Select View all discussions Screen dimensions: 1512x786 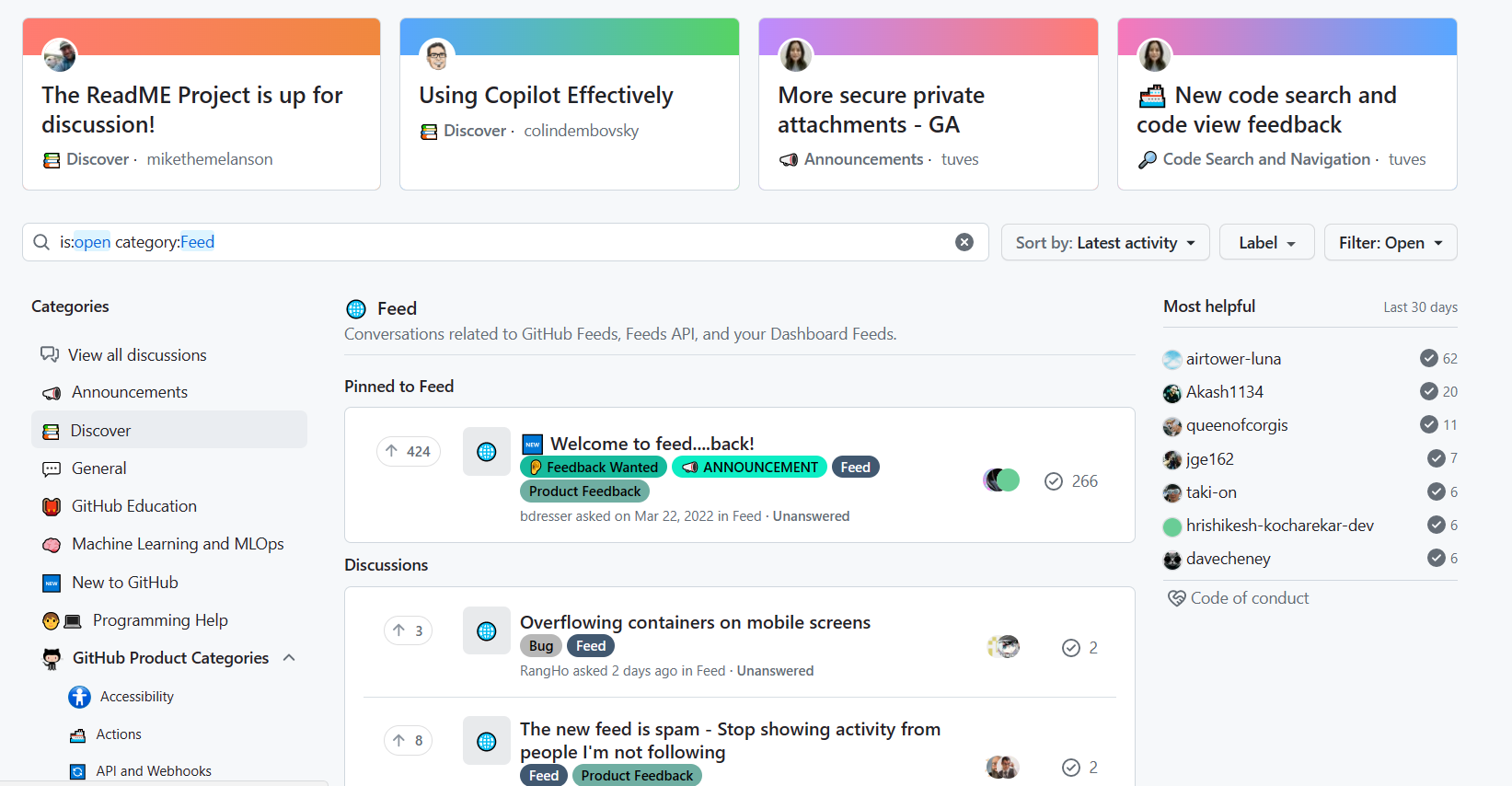137,355
